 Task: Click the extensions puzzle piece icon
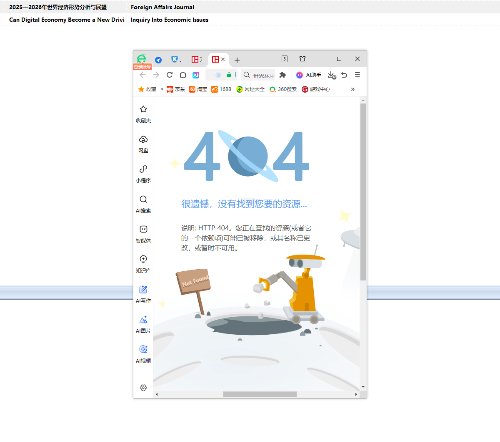tap(283, 75)
